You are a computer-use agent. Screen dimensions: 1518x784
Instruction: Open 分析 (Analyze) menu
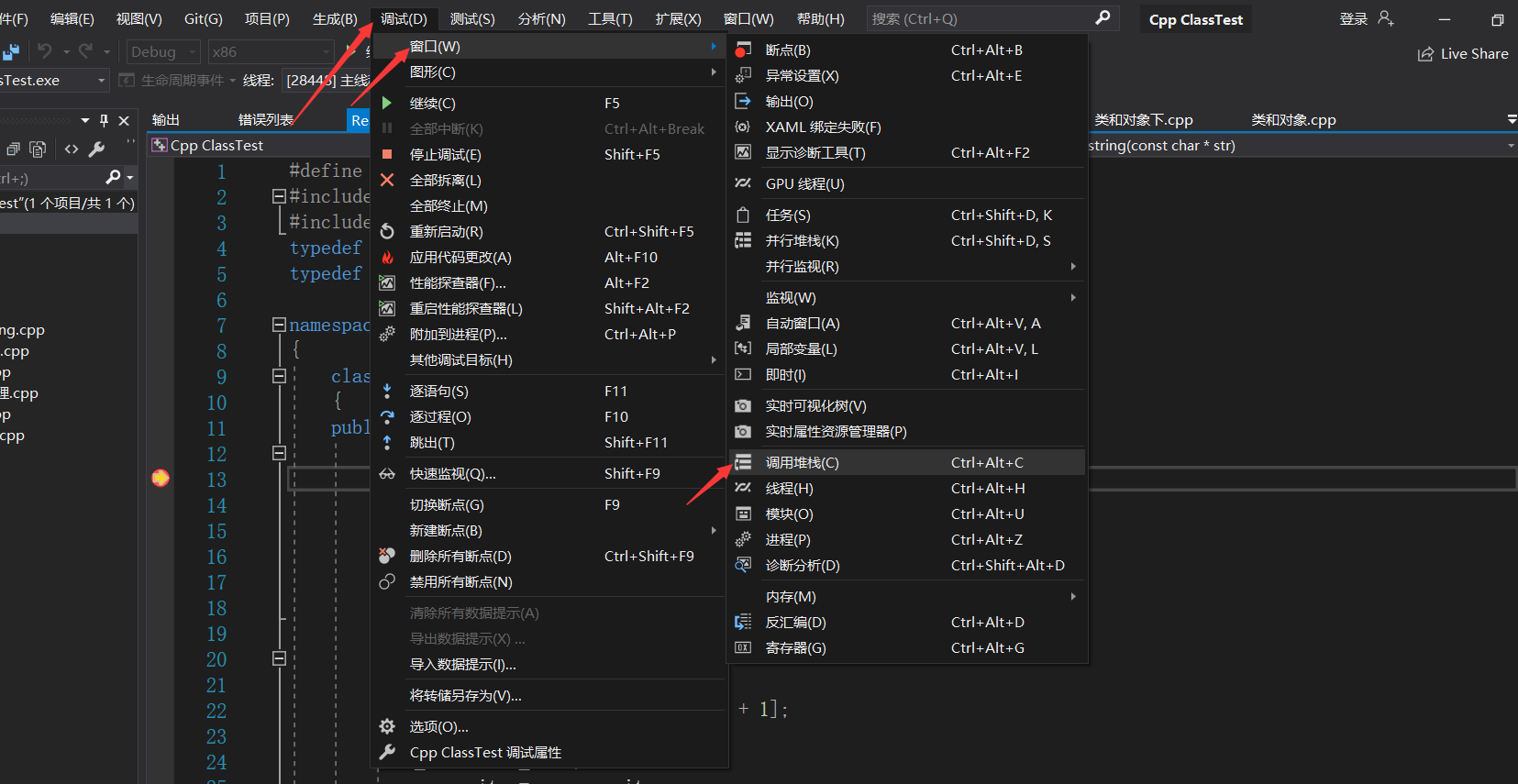(541, 18)
